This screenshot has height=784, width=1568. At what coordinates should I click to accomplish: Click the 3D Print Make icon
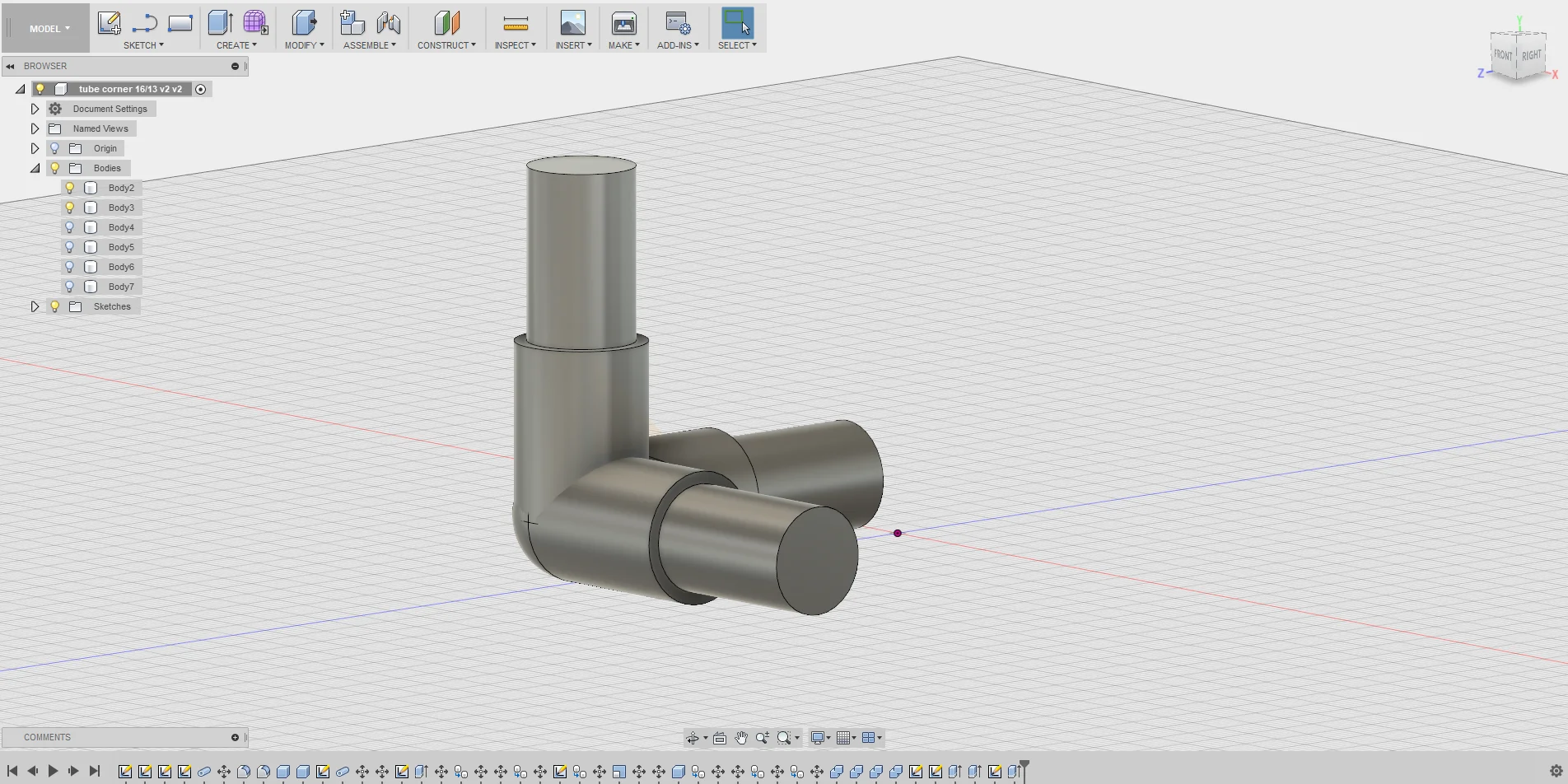[x=623, y=23]
